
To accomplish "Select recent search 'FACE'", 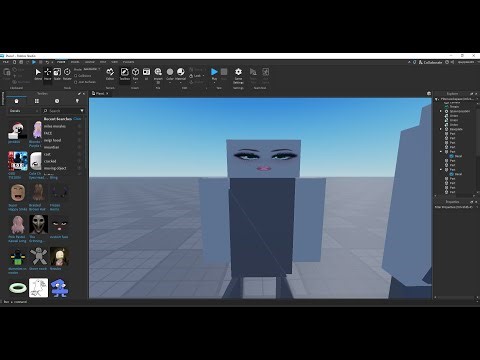I will (x=48, y=133).
